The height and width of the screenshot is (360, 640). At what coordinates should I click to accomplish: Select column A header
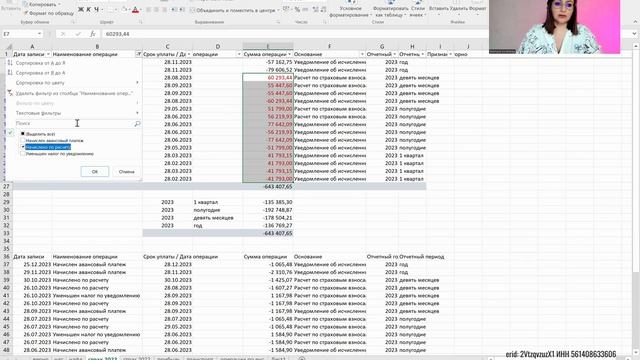tap(32, 47)
